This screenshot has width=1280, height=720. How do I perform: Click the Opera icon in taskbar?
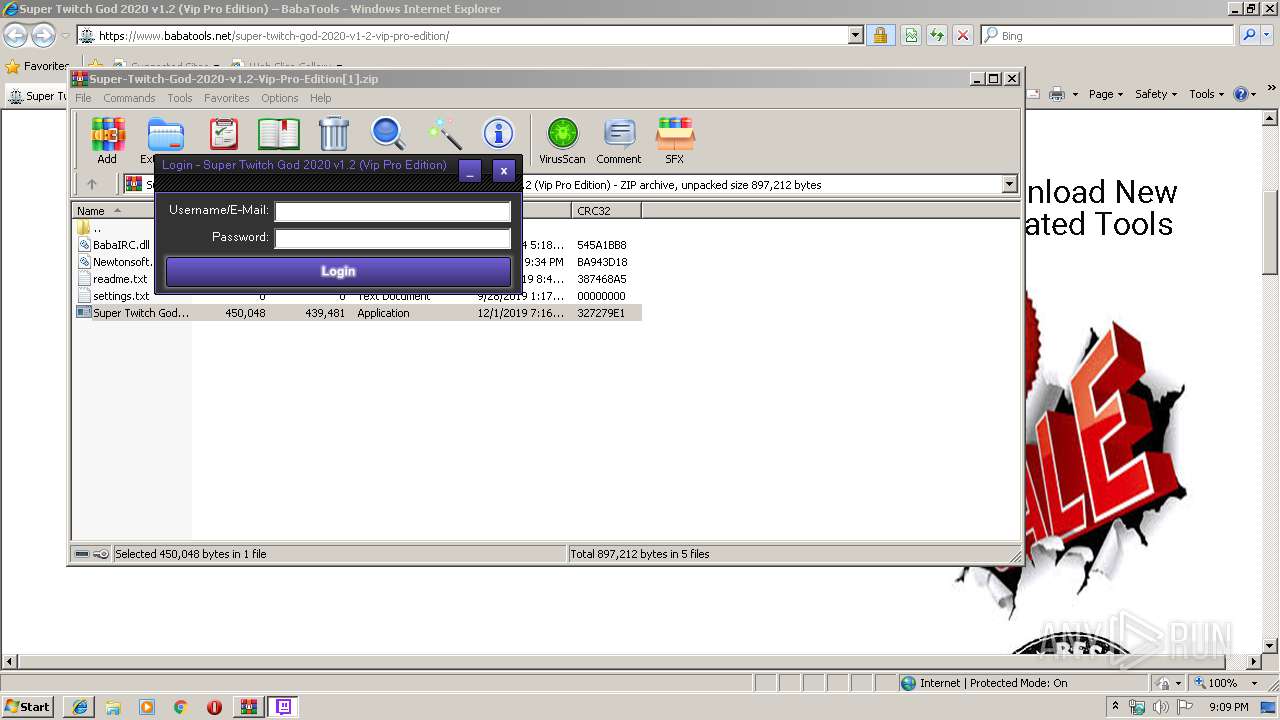(x=214, y=707)
